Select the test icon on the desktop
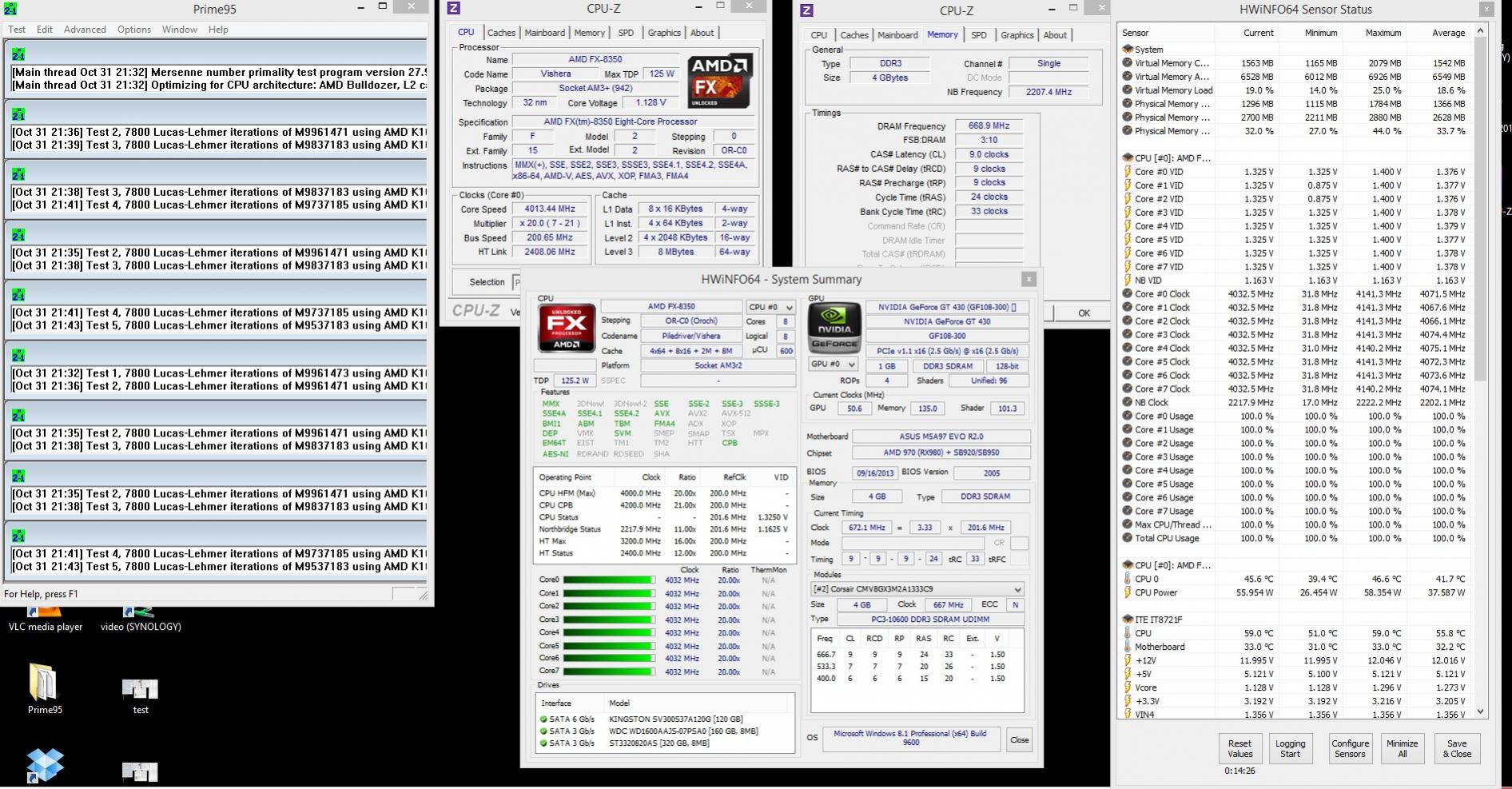Viewport: 1512px width, 789px height. (140, 695)
